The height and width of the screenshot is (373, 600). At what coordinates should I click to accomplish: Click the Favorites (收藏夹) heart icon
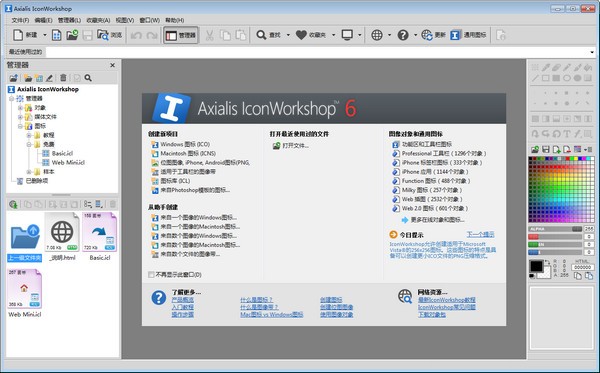(301, 35)
